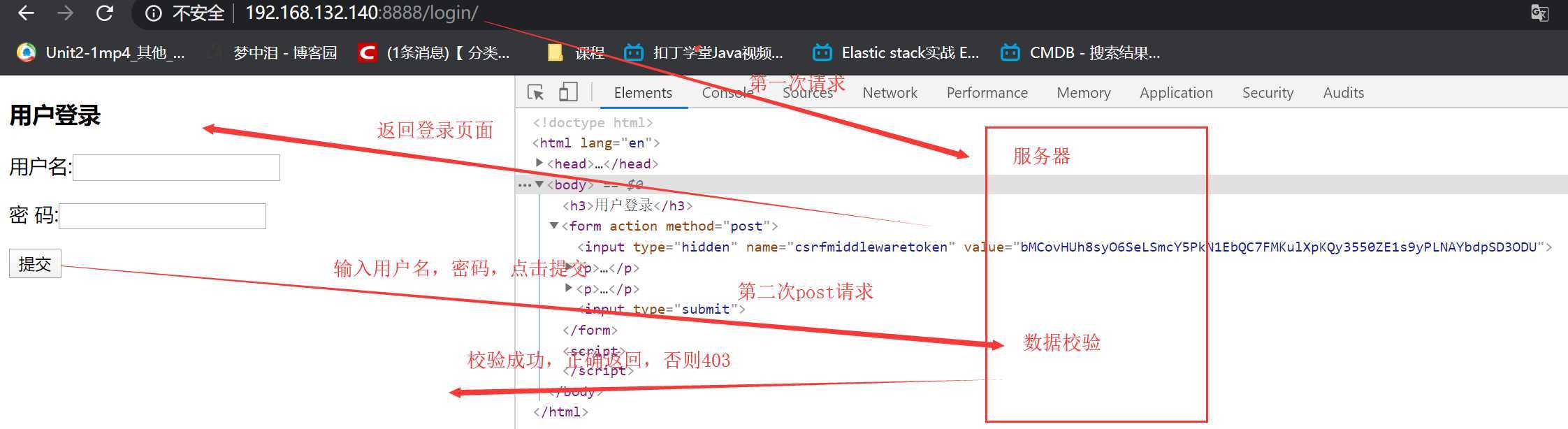Screen dimensions: 1568x429
Task: Click the browser forward arrow
Action: 66,13
